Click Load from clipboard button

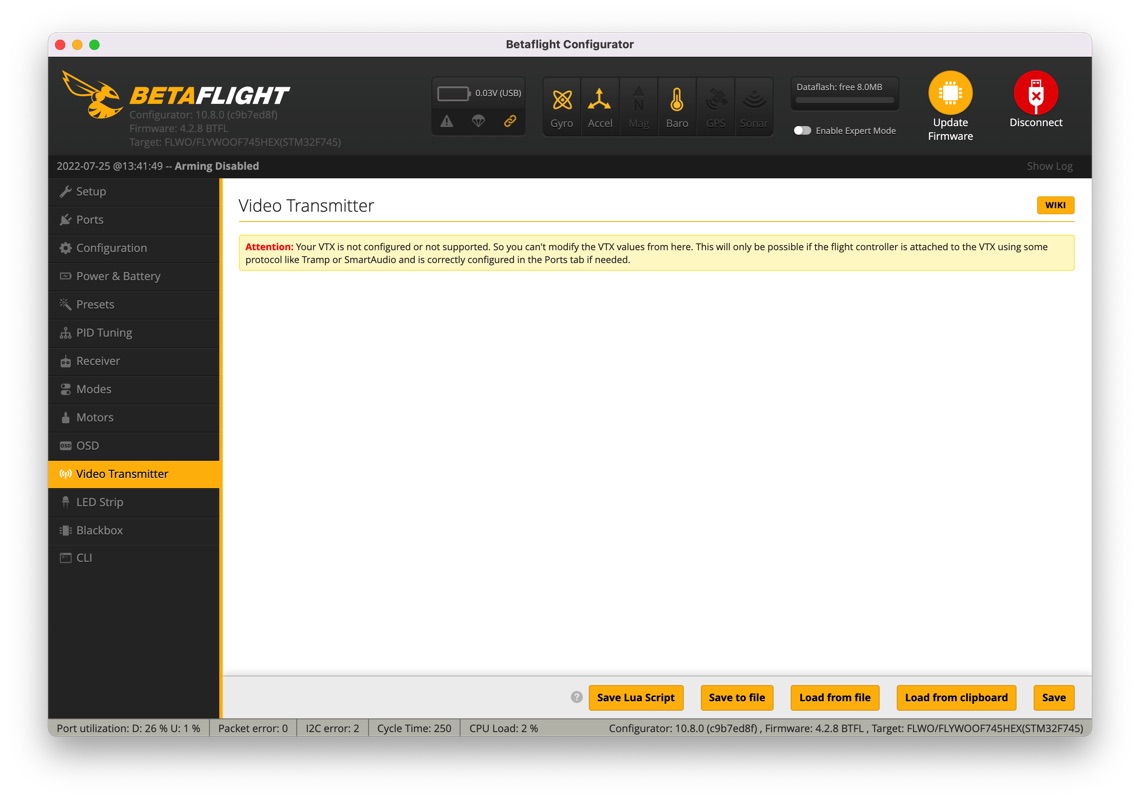point(956,697)
